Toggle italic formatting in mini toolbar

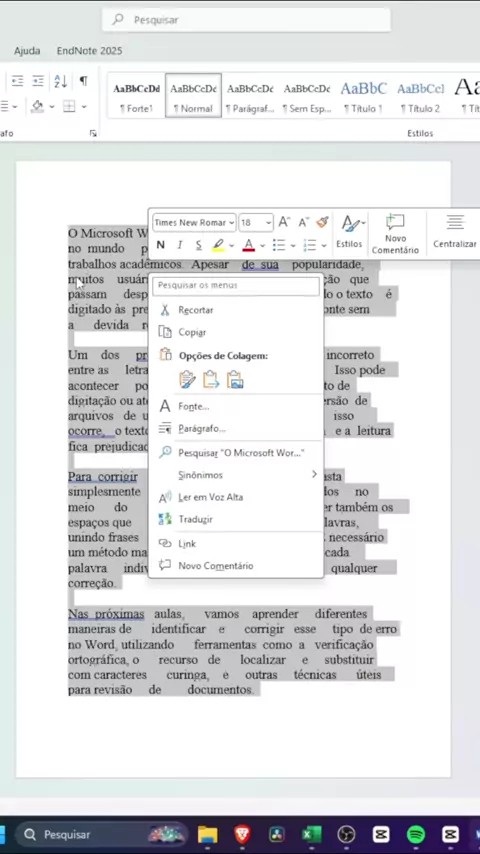[x=179, y=245]
